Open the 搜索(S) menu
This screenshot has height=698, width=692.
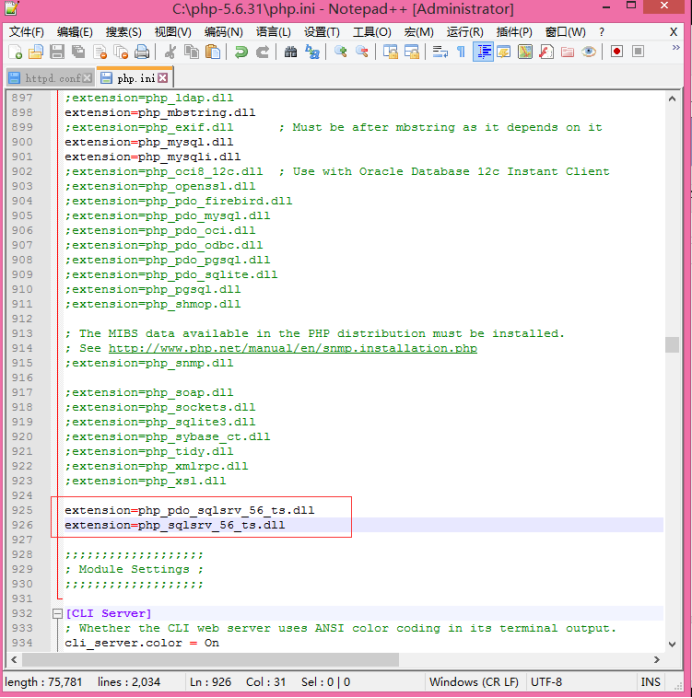[x=124, y=32]
